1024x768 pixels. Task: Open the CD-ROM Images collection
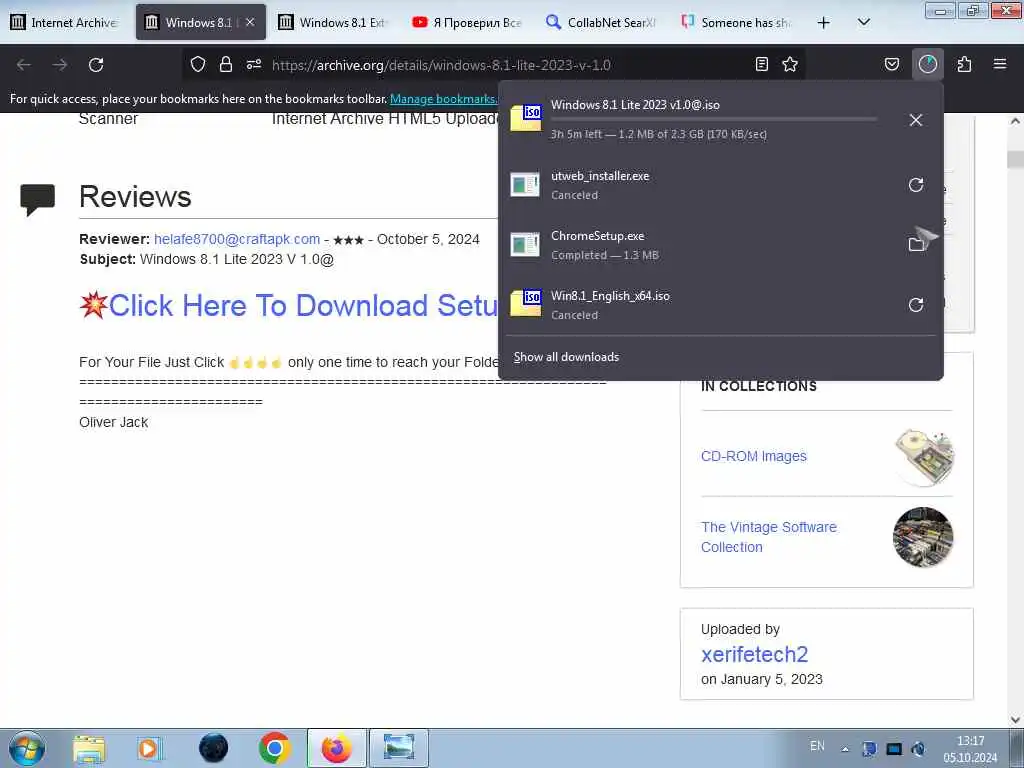(x=754, y=456)
